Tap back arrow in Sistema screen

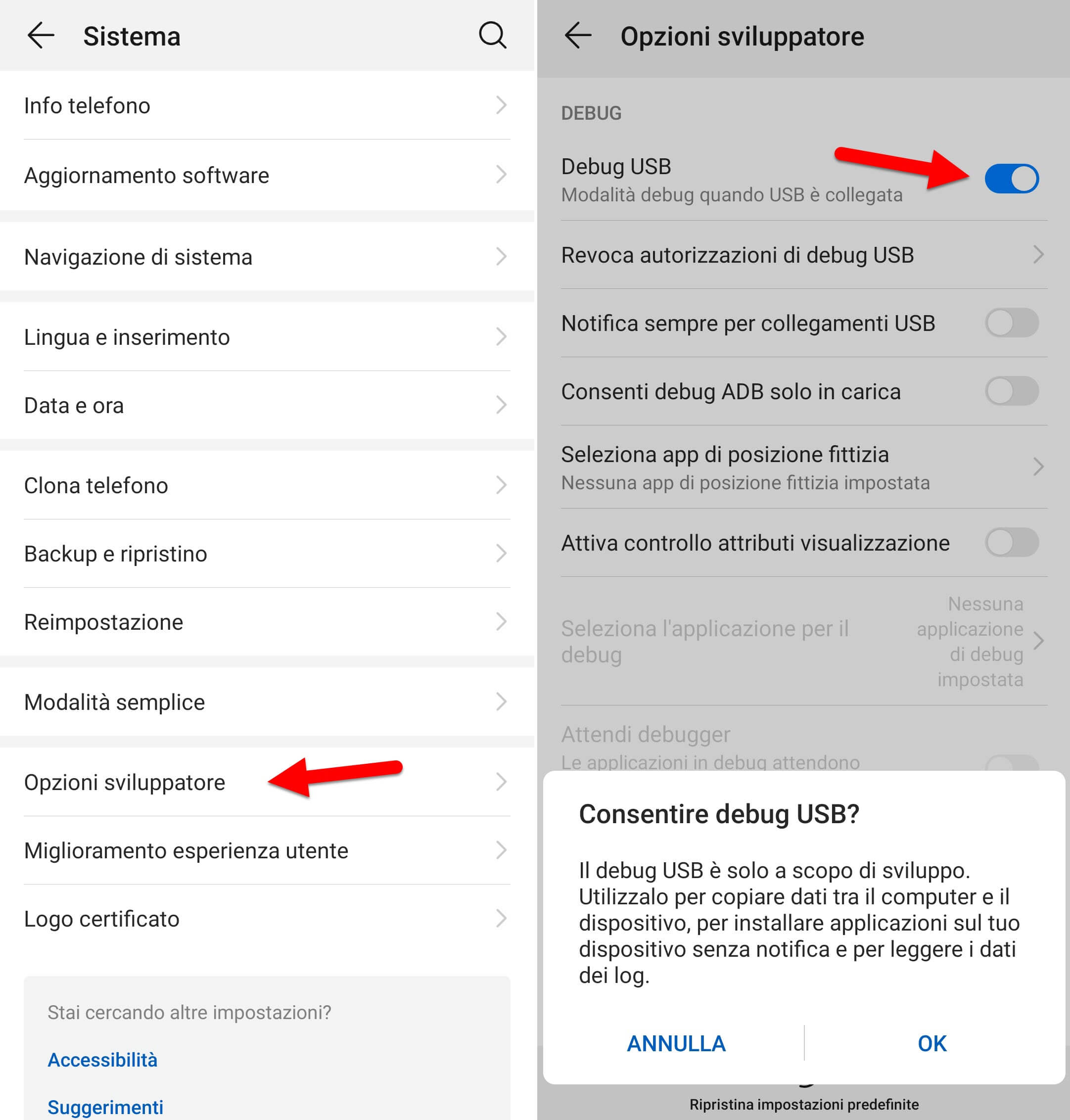[x=37, y=36]
